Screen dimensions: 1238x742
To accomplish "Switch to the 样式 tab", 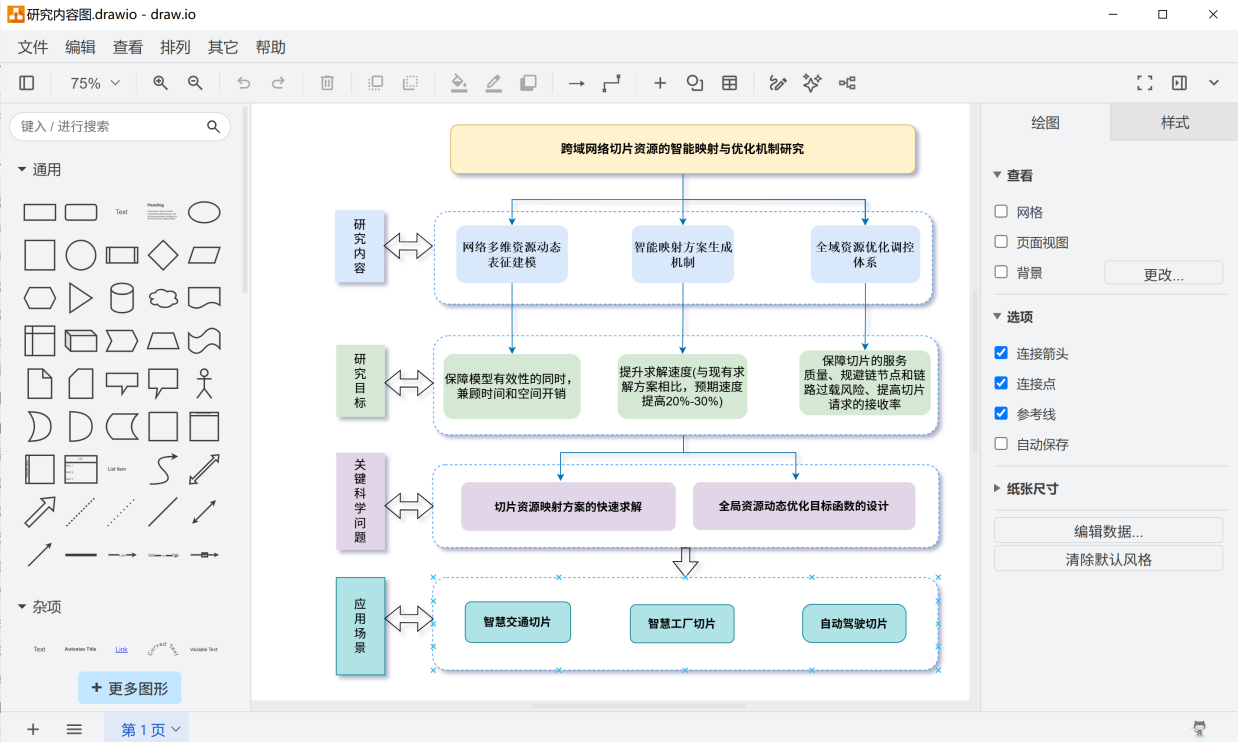I will point(1174,122).
